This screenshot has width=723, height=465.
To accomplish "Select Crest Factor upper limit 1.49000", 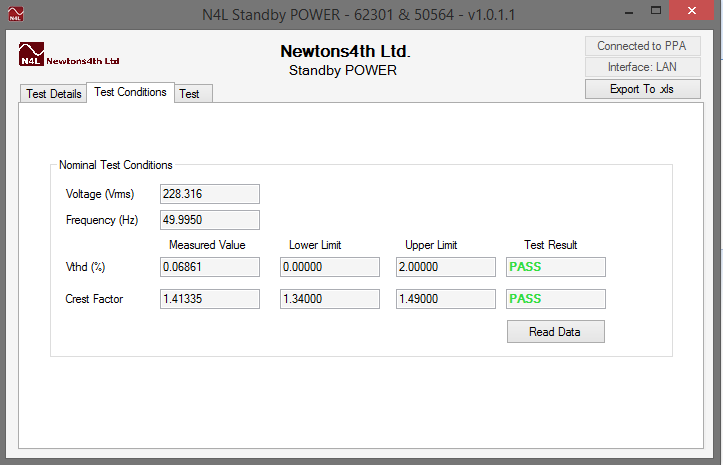I will point(446,299).
